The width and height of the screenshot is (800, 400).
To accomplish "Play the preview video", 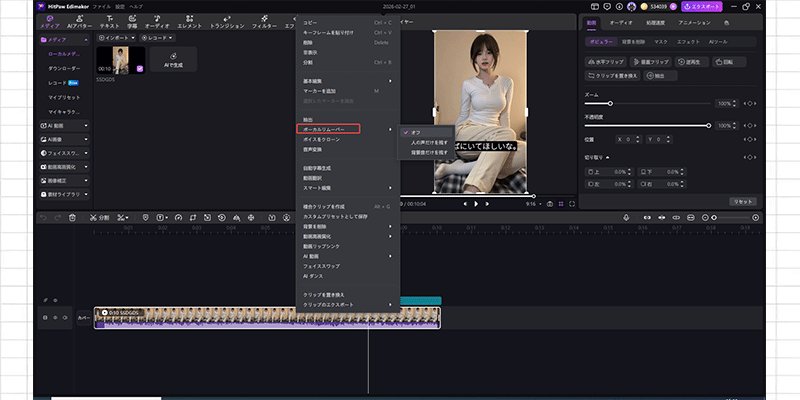I will (476, 204).
